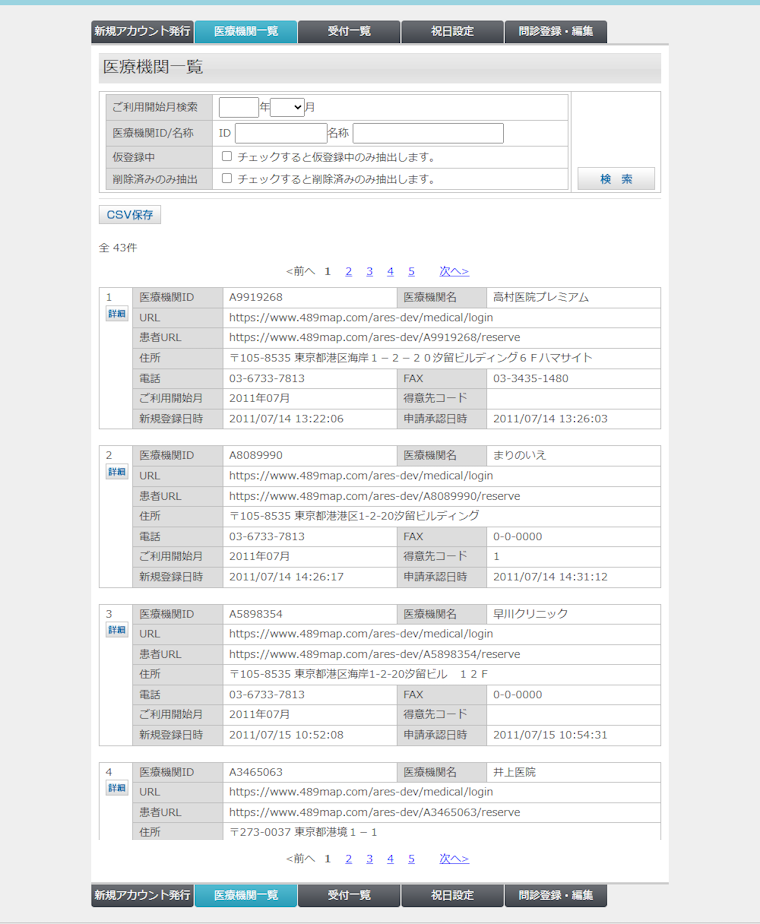Go to page 5 in bottom pagination
Viewport: 760px width, 924px height.
click(x=411, y=858)
